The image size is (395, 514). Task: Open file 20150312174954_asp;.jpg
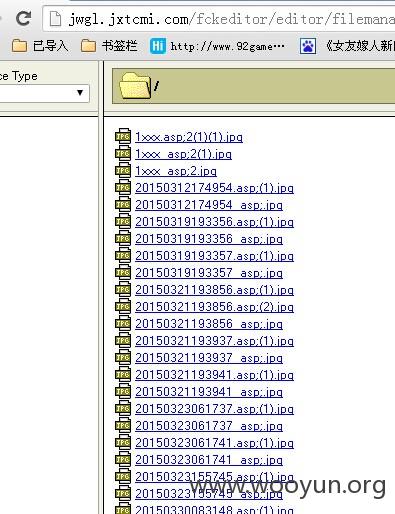(209, 205)
